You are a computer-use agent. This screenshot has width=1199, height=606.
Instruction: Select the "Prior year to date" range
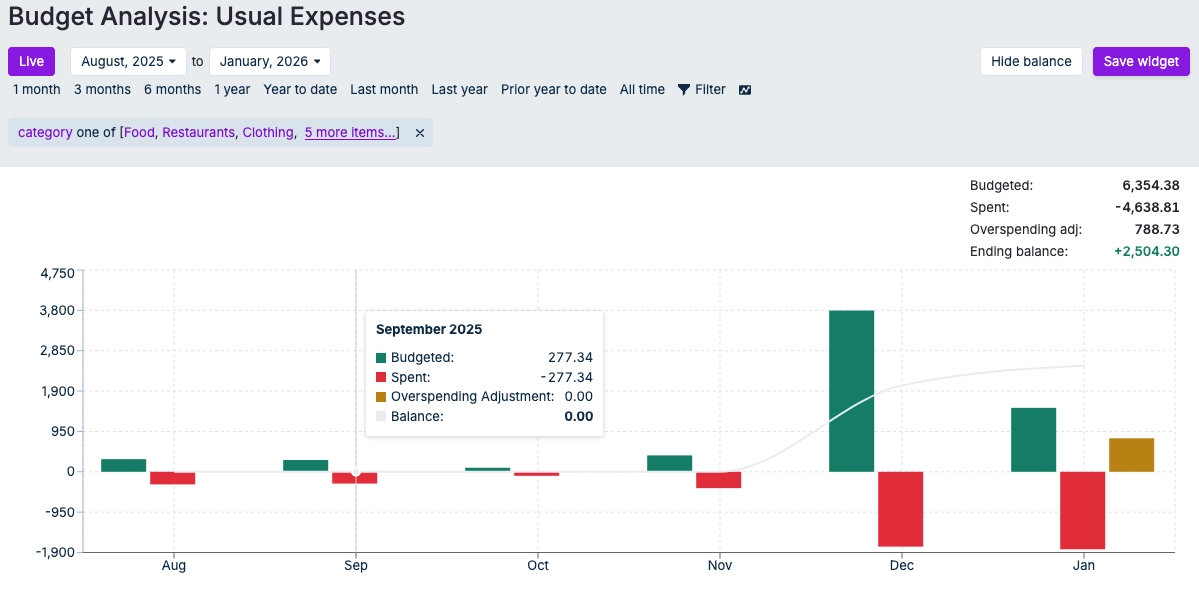coord(553,89)
